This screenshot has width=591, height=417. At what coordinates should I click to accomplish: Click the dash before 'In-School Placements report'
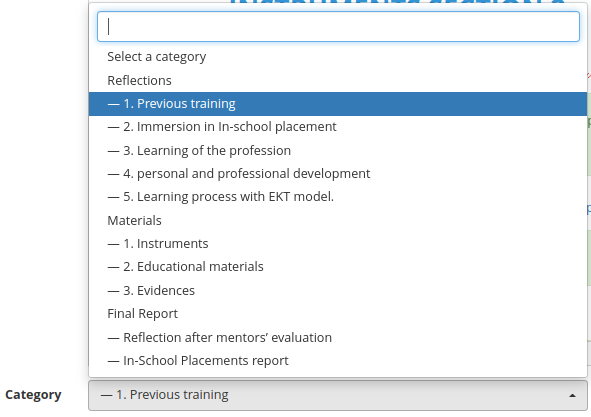point(113,361)
